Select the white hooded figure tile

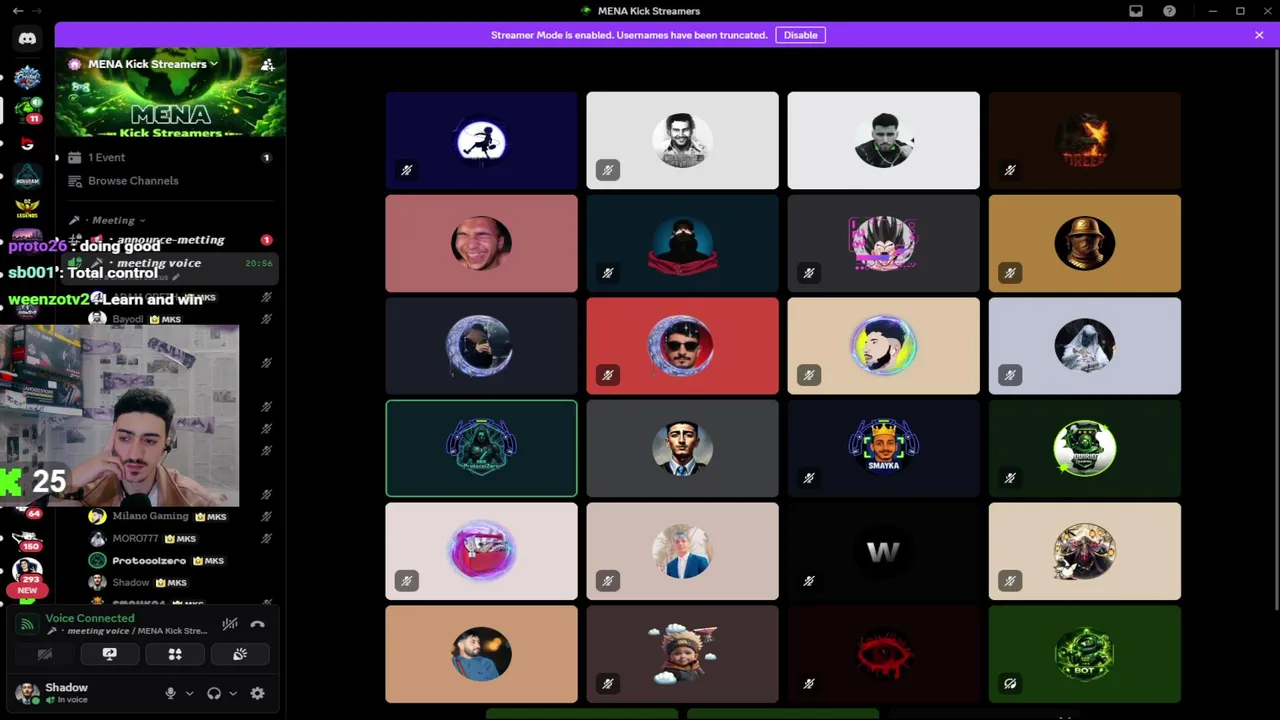1084,346
